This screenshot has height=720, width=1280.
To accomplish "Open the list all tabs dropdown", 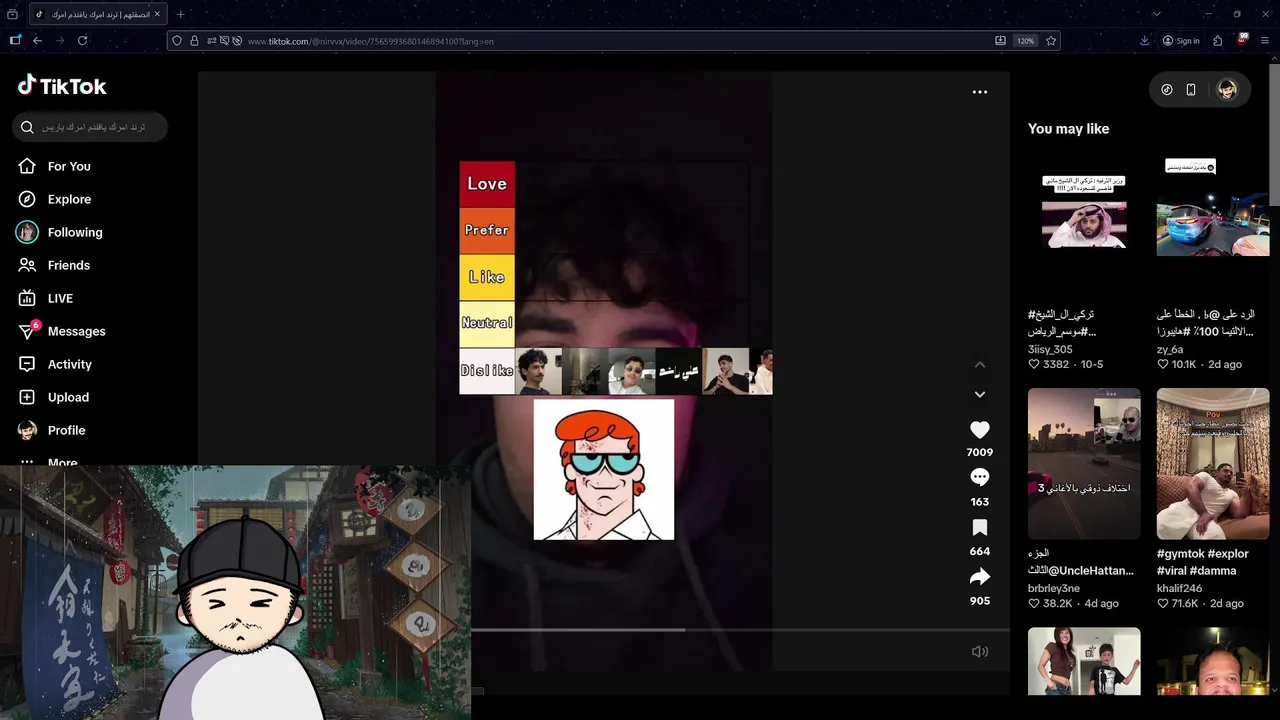I will pos(1157,14).
